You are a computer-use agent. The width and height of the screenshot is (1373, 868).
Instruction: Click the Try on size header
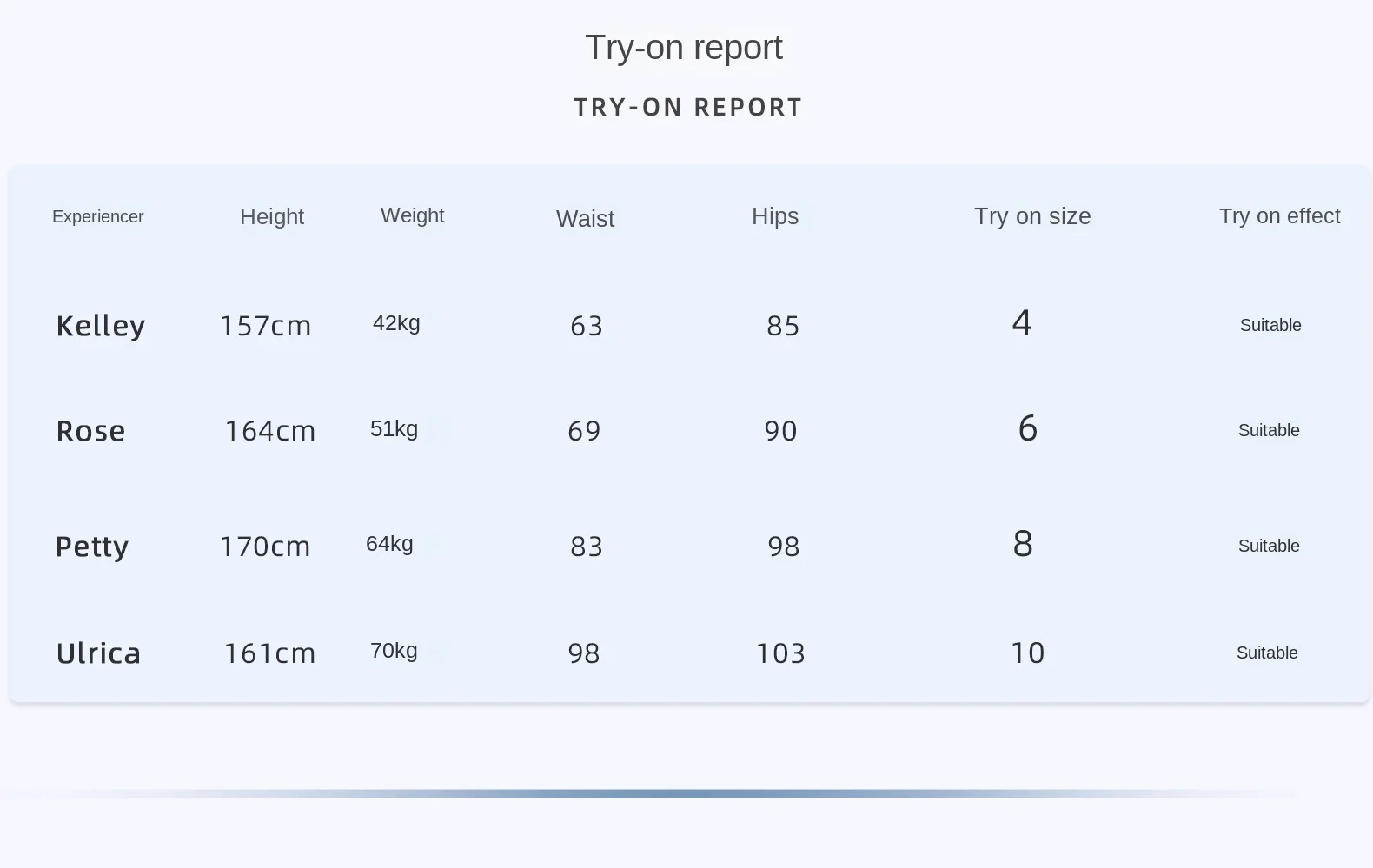(1032, 216)
